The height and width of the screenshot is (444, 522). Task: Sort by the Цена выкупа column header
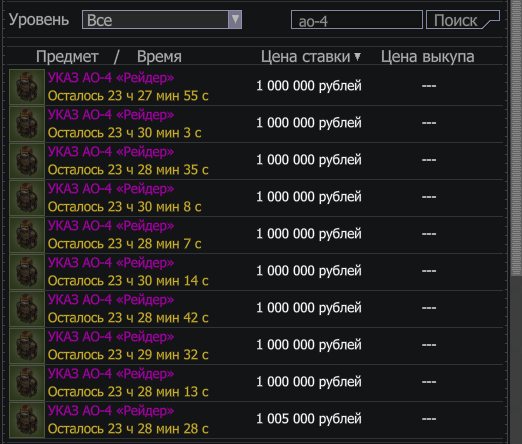(427, 57)
